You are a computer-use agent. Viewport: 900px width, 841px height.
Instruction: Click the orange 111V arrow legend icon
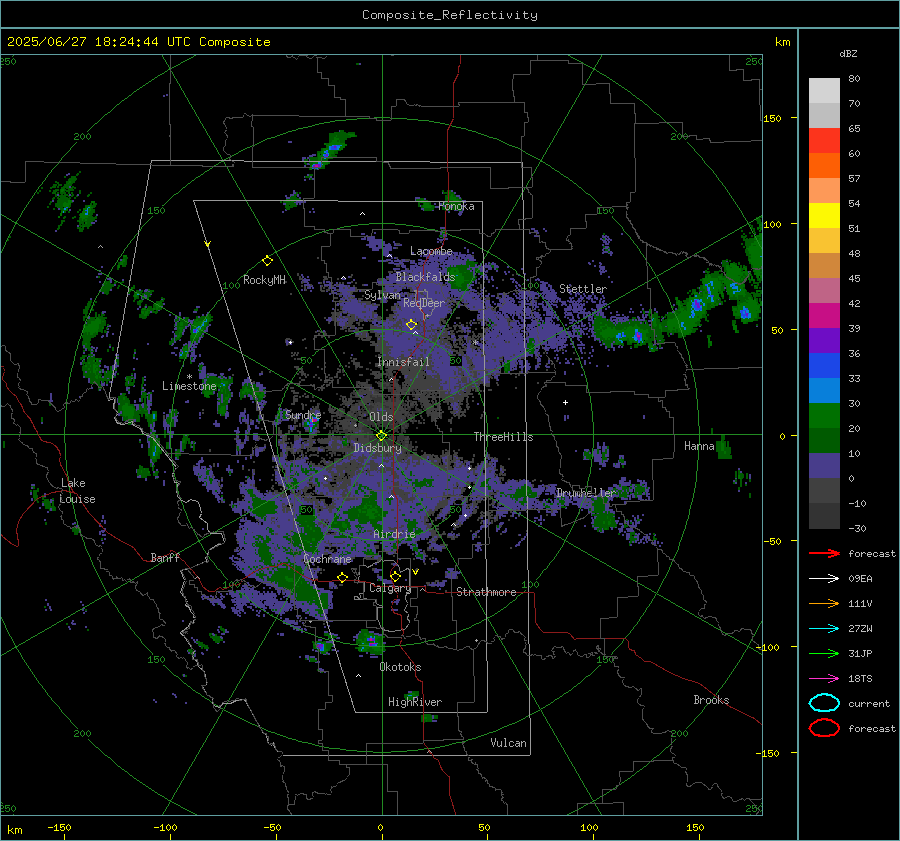coord(824,603)
